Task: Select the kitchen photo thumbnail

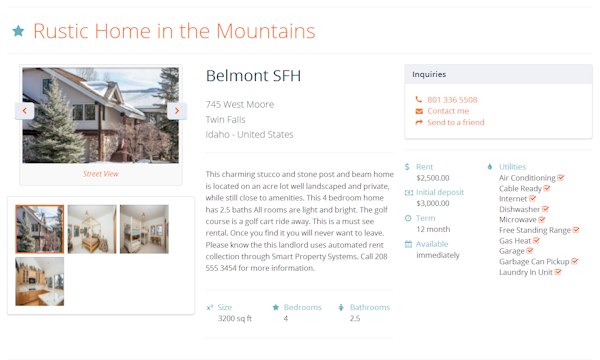Action: pos(40,281)
